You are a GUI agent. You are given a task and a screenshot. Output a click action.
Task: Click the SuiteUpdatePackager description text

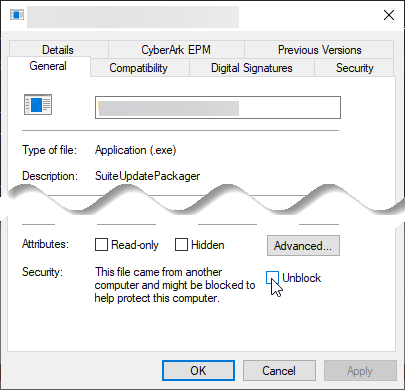coord(148,176)
